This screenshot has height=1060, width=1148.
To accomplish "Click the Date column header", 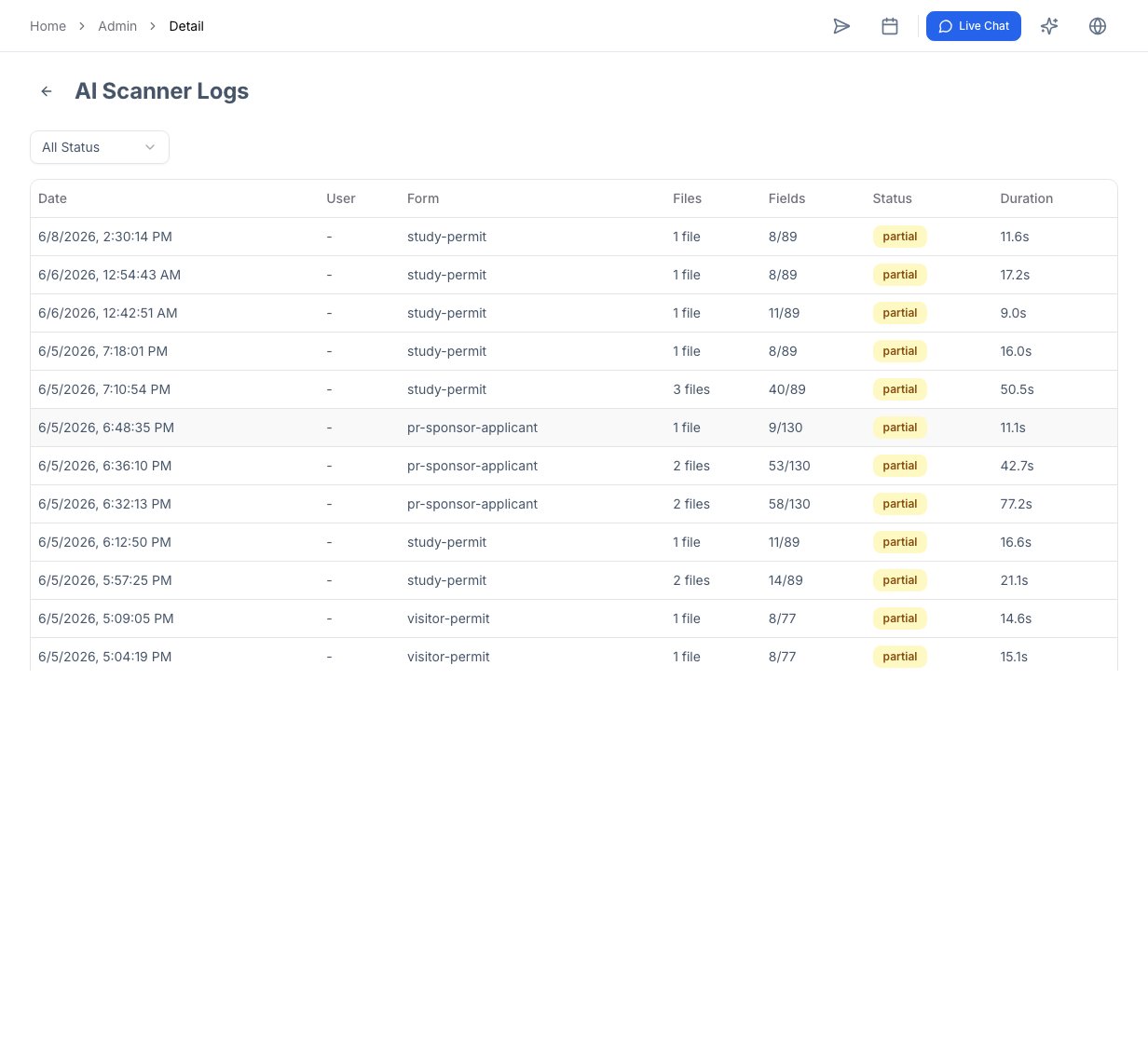I will 52,198.
